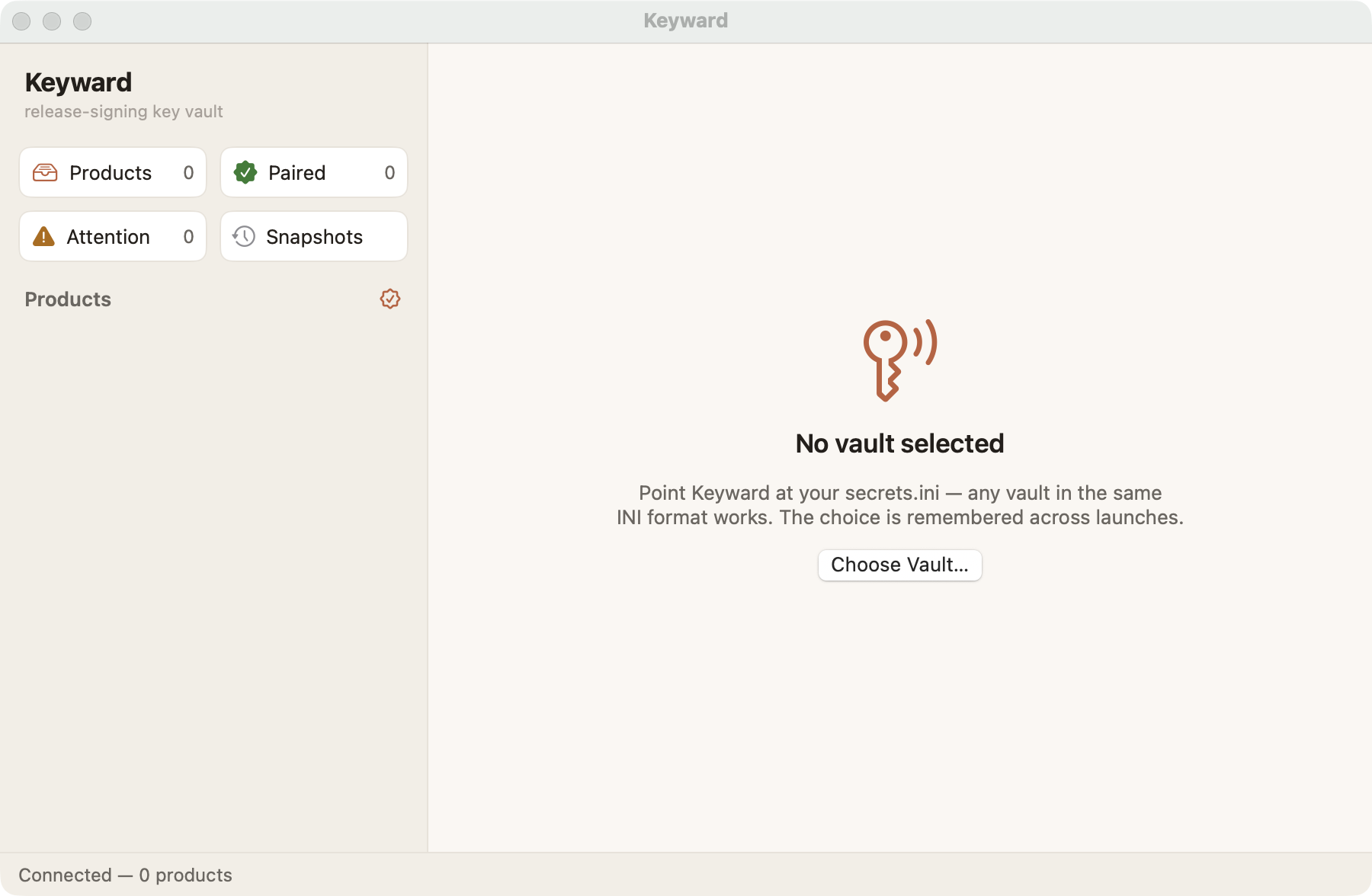Close the Keyward window
Screen dimensions: 1372x896
point(21,21)
